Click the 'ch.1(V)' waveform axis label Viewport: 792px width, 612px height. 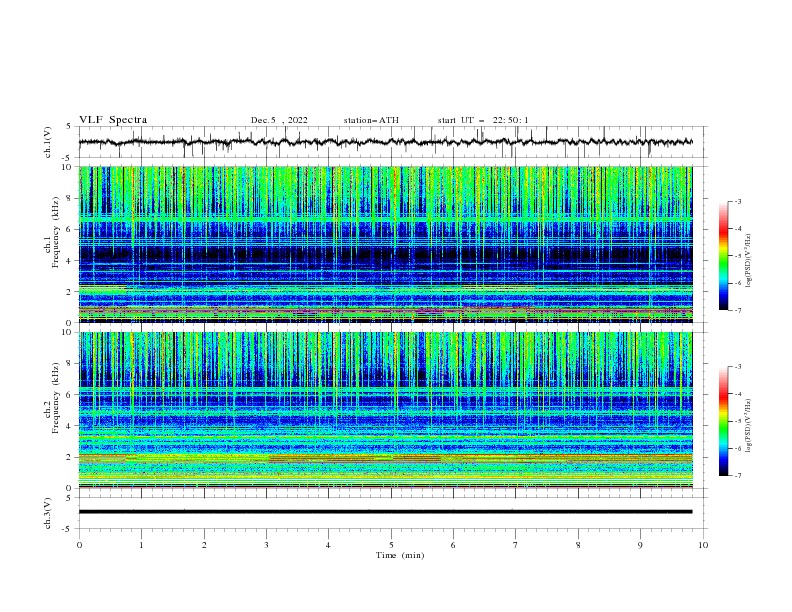[x=48, y=142]
